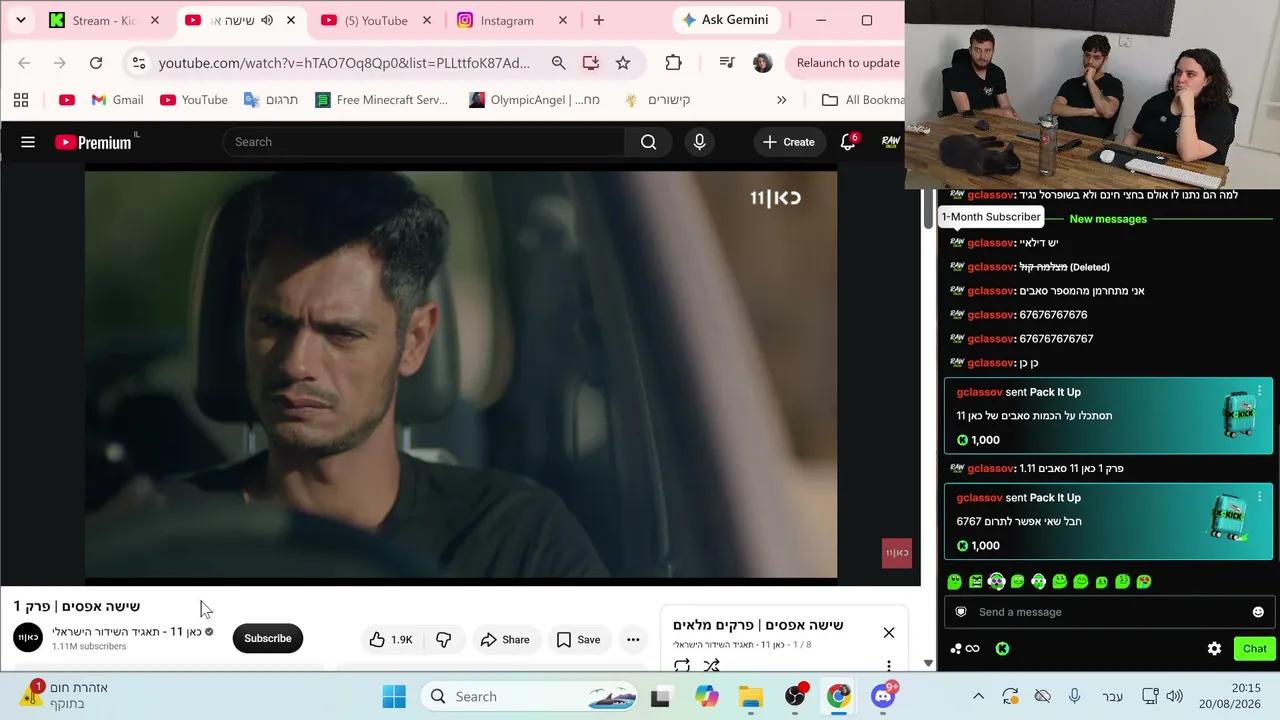
Task: View site information icon in address bar
Action: (138, 63)
